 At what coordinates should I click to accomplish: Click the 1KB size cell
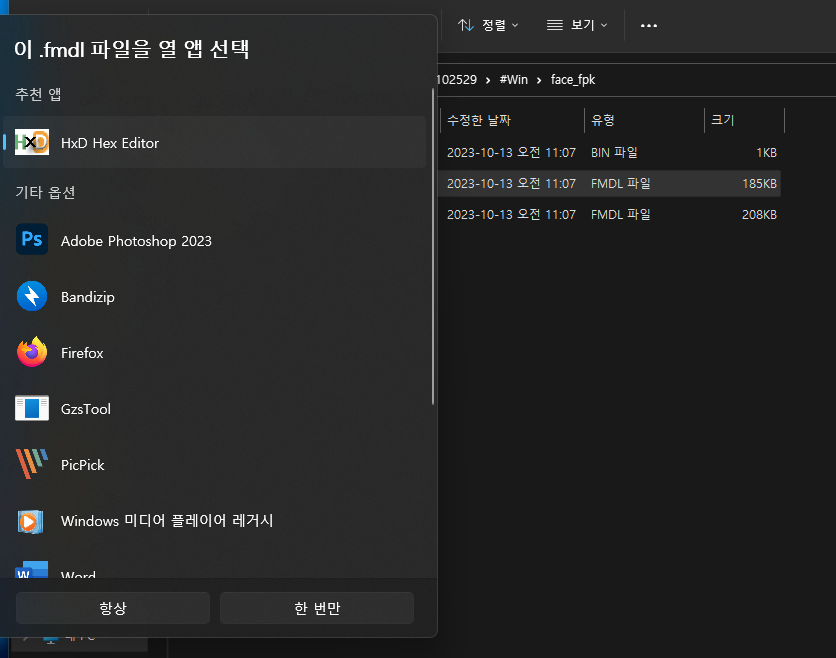click(x=767, y=153)
